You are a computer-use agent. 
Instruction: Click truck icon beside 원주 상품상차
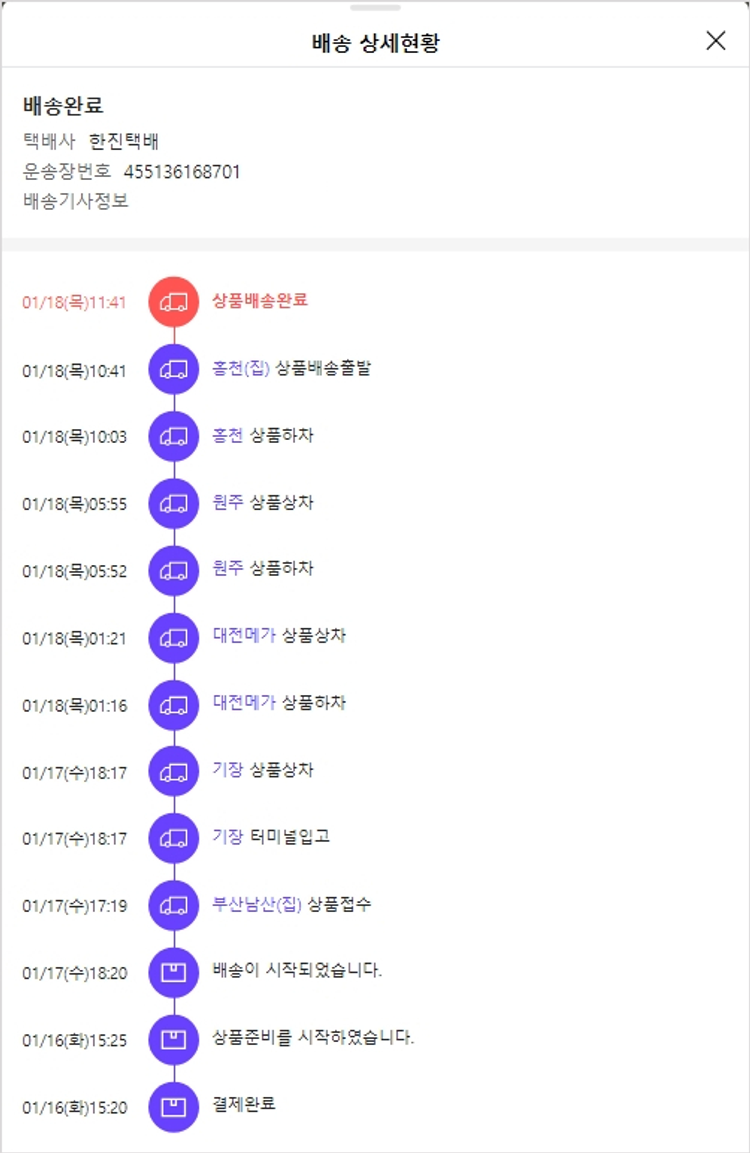click(x=174, y=503)
